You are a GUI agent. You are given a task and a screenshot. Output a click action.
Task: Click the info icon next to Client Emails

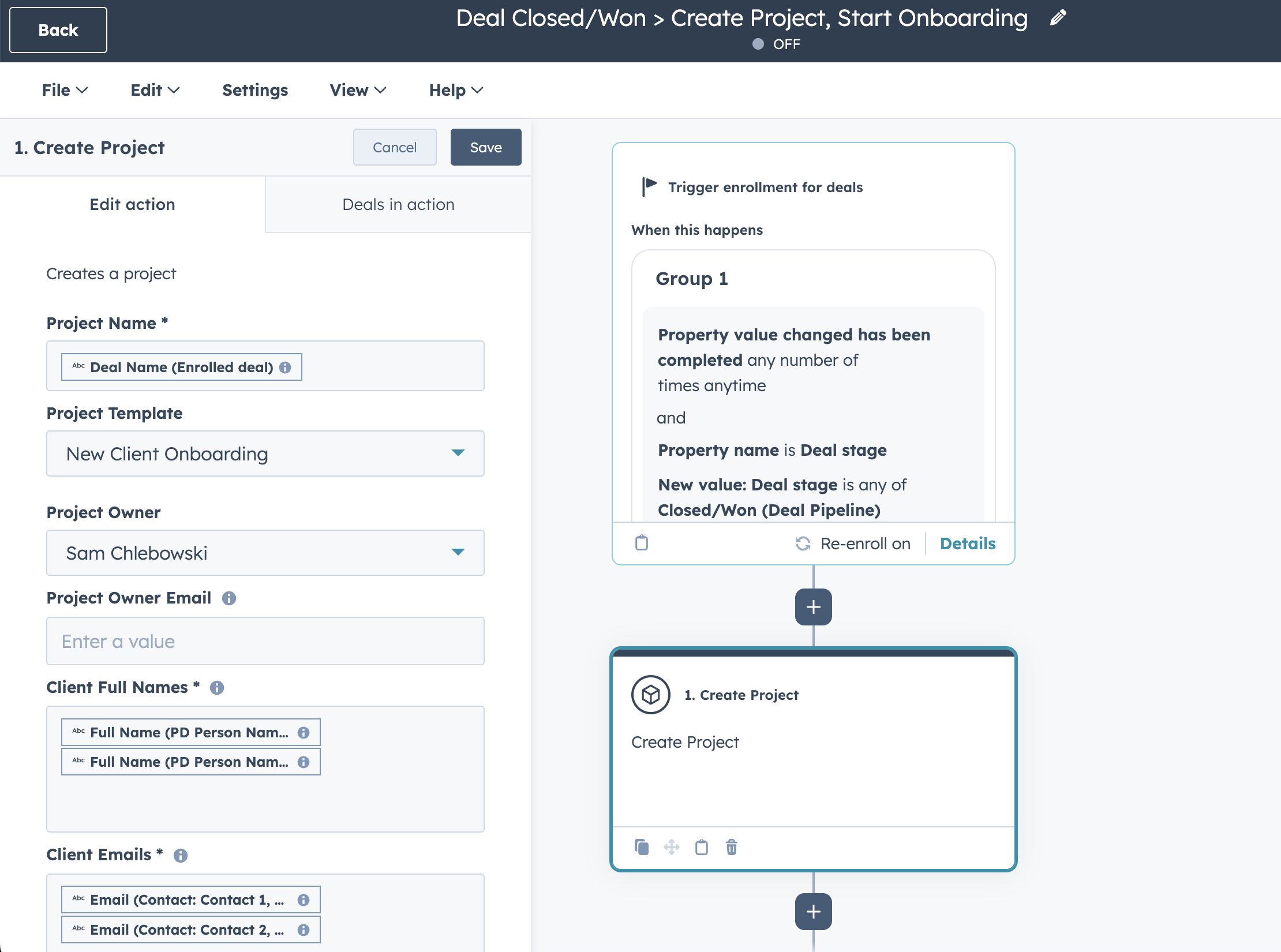coord(181,856)
